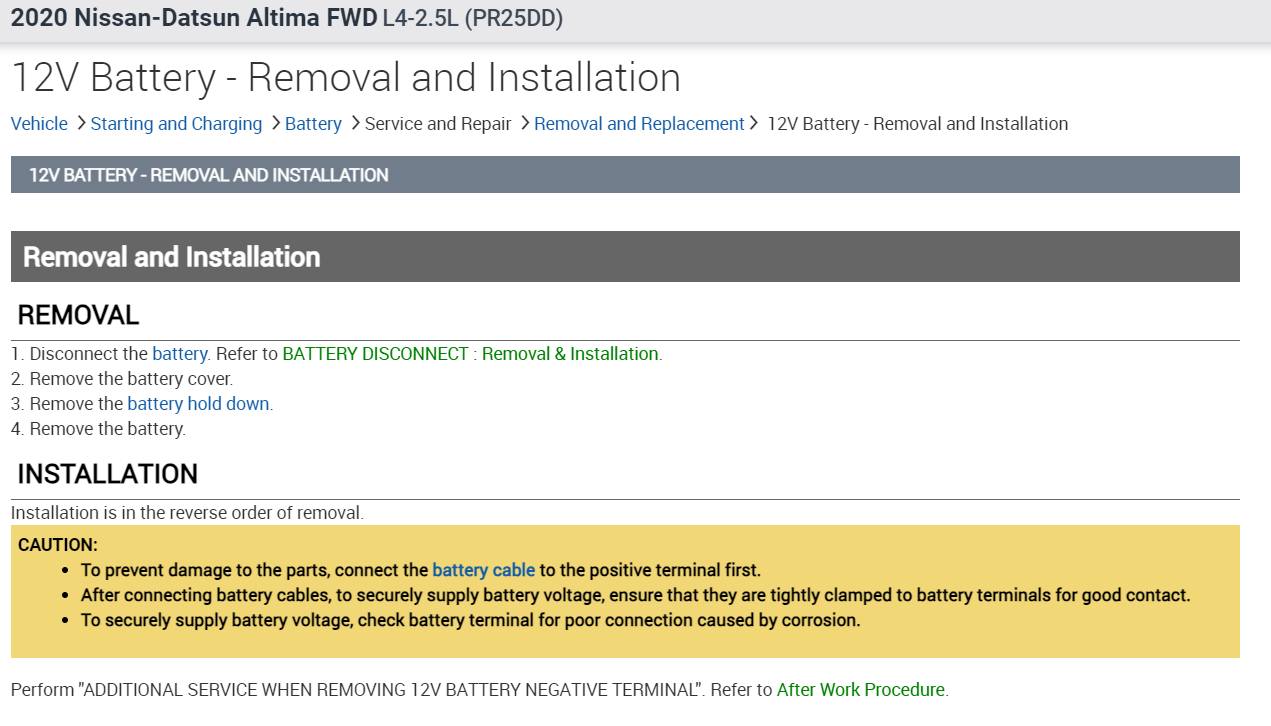Go to the Battery breadcrumb section
Image resolution: width=1271 pixels, height=726 pixels.
click(x=313, y=124)
